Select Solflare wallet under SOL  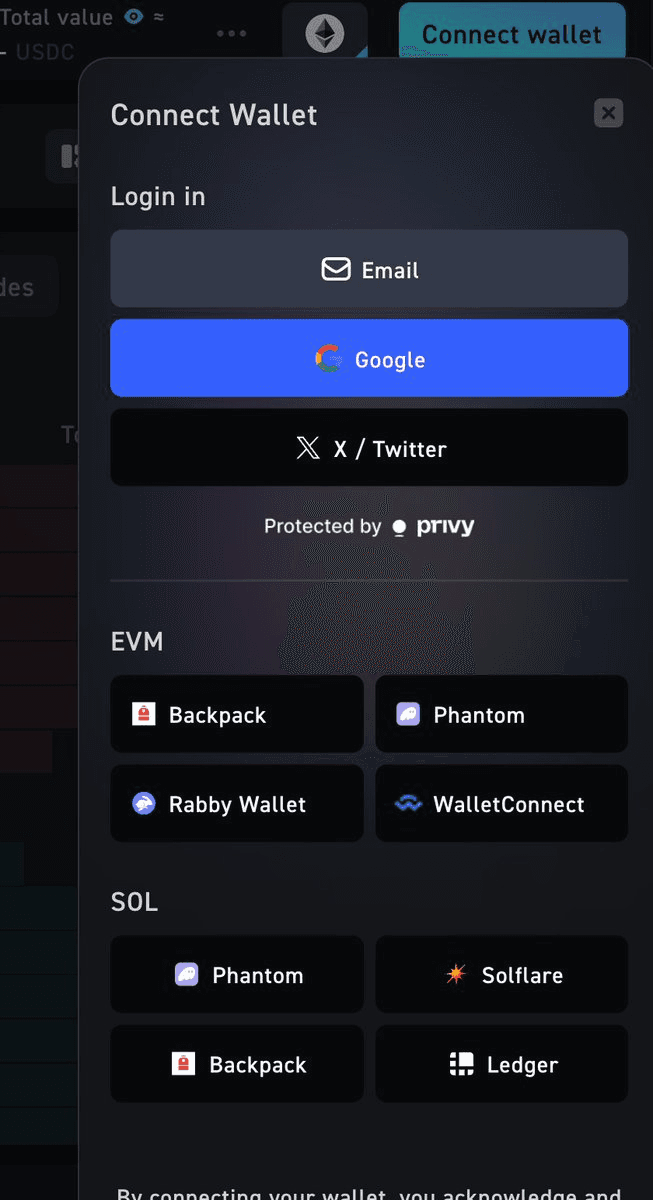(x=501, y=974)
